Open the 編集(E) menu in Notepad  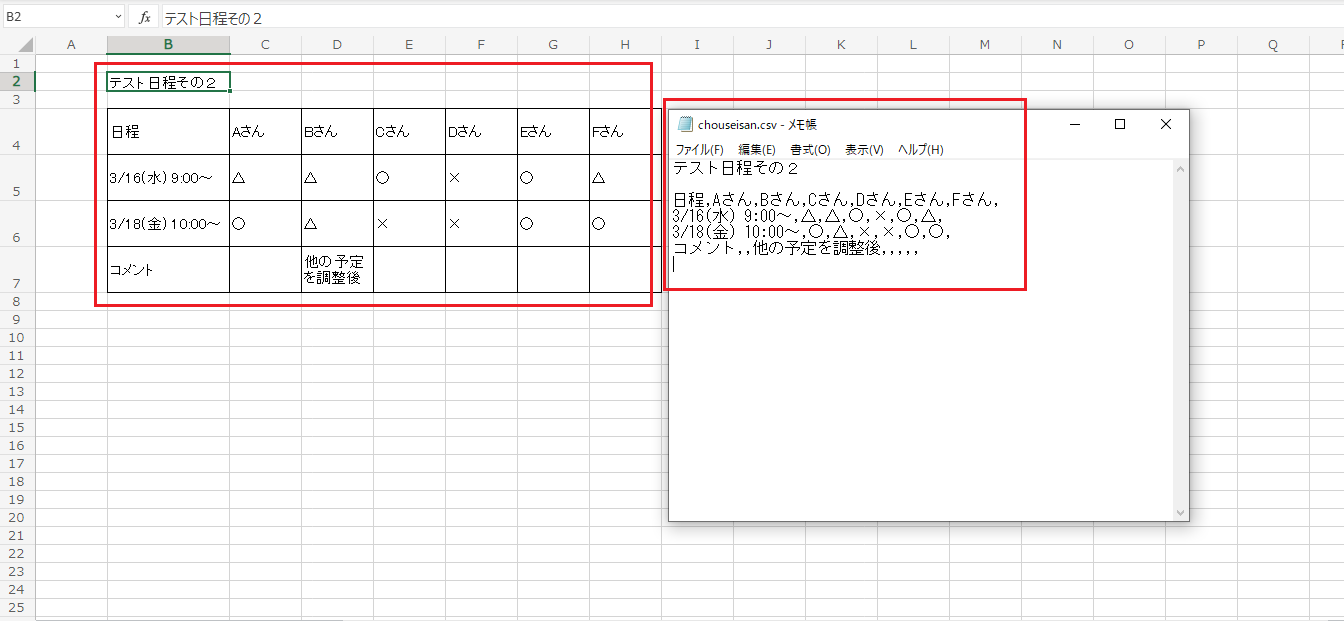756,150
